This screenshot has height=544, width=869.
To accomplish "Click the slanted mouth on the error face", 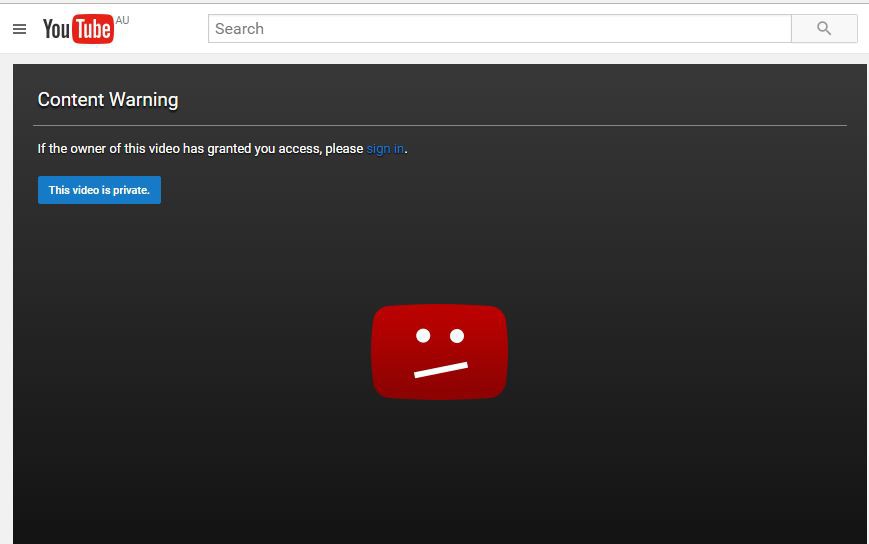I will coord(441,370).
